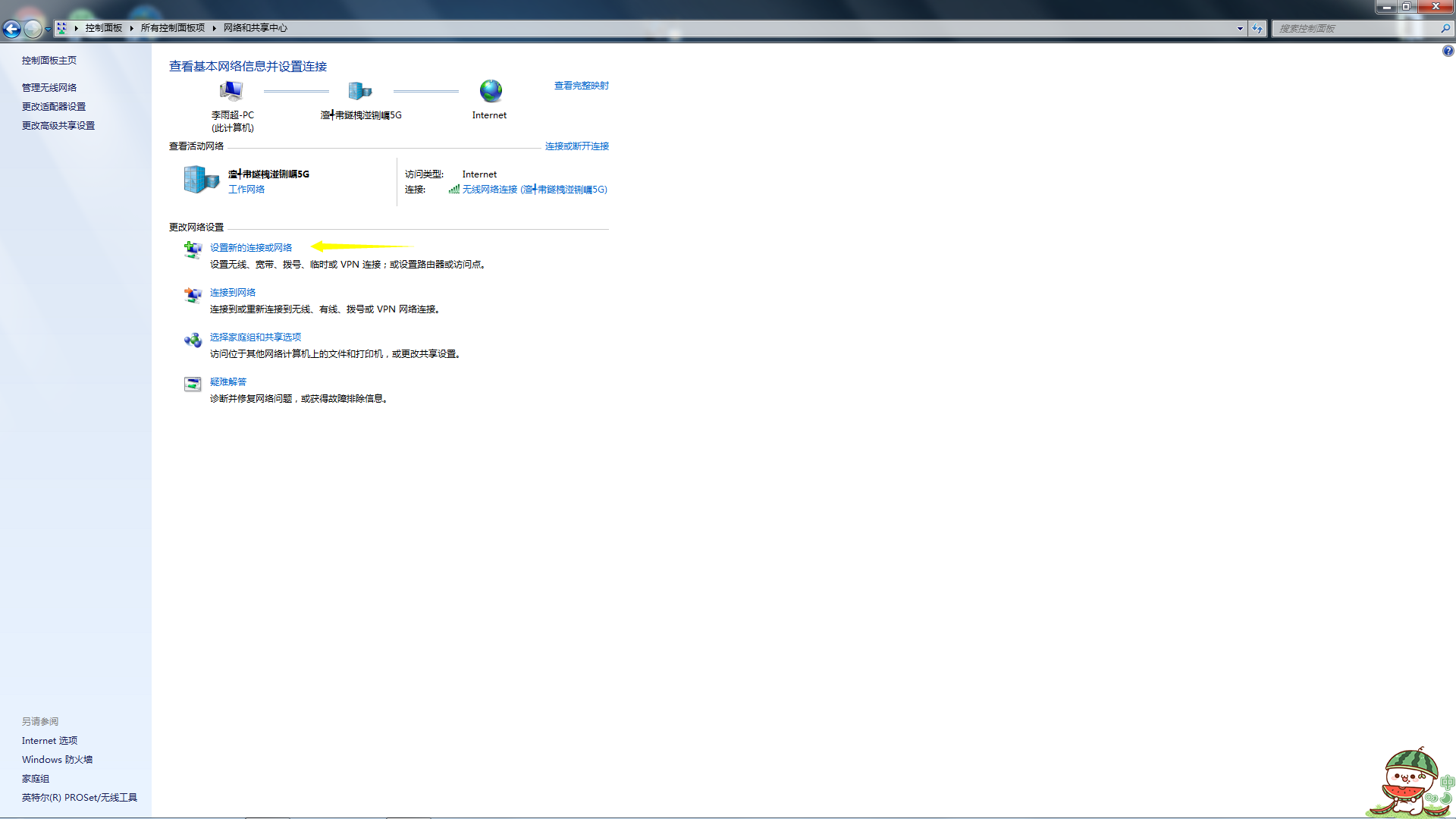Image resolution: width=1456 pixels, height=819 pixels.
Task: Open 选择家庭组和共享选项 link
Action: [x=256, y=337]
